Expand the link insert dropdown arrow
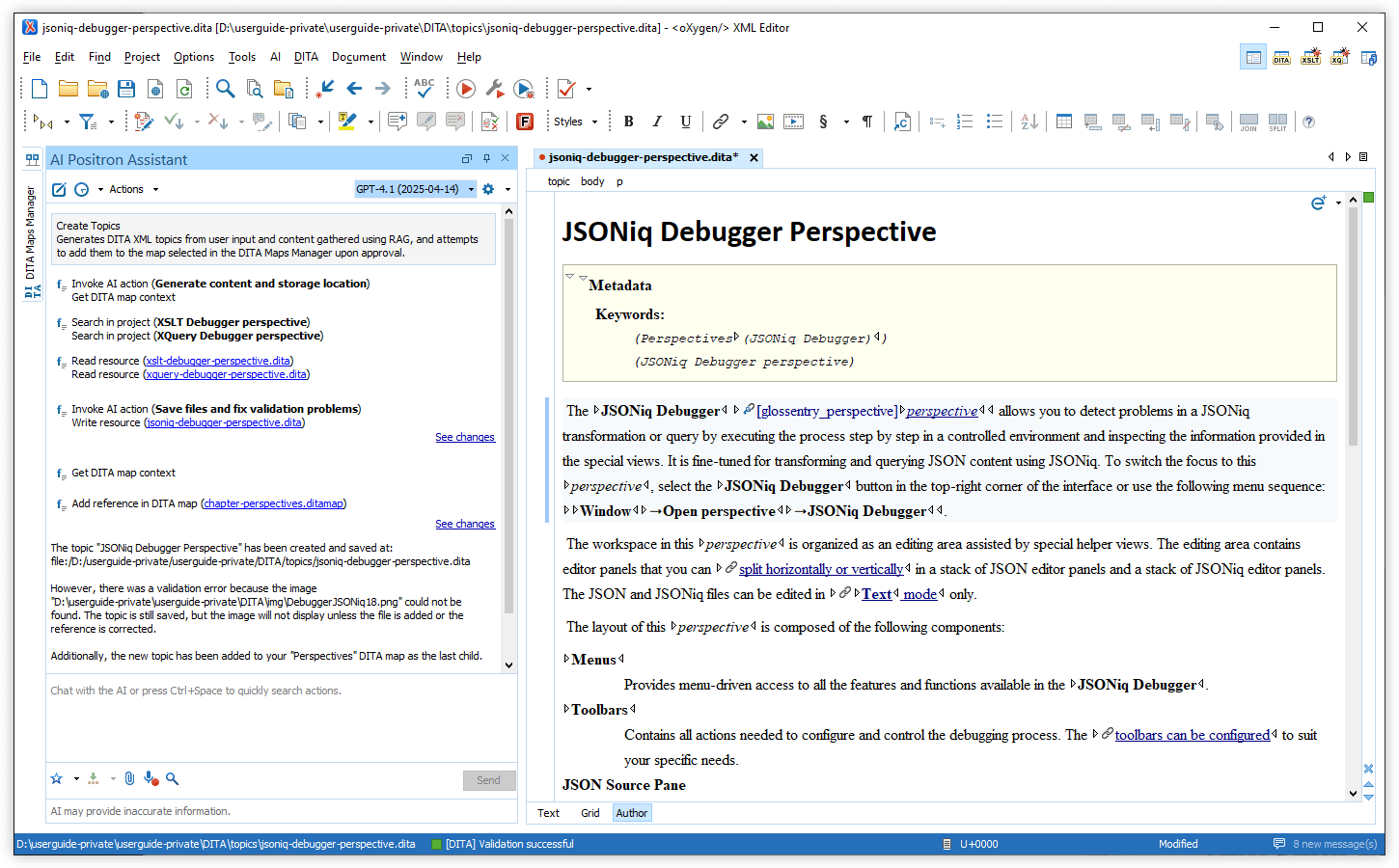The width and height of the screenshot is (1399, 868). (743, 122)
